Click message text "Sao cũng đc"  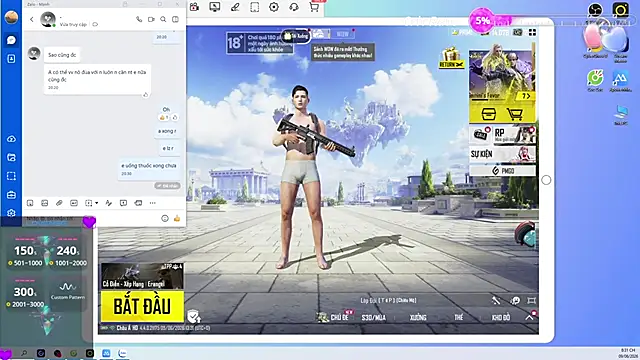[x=62, y=55]
